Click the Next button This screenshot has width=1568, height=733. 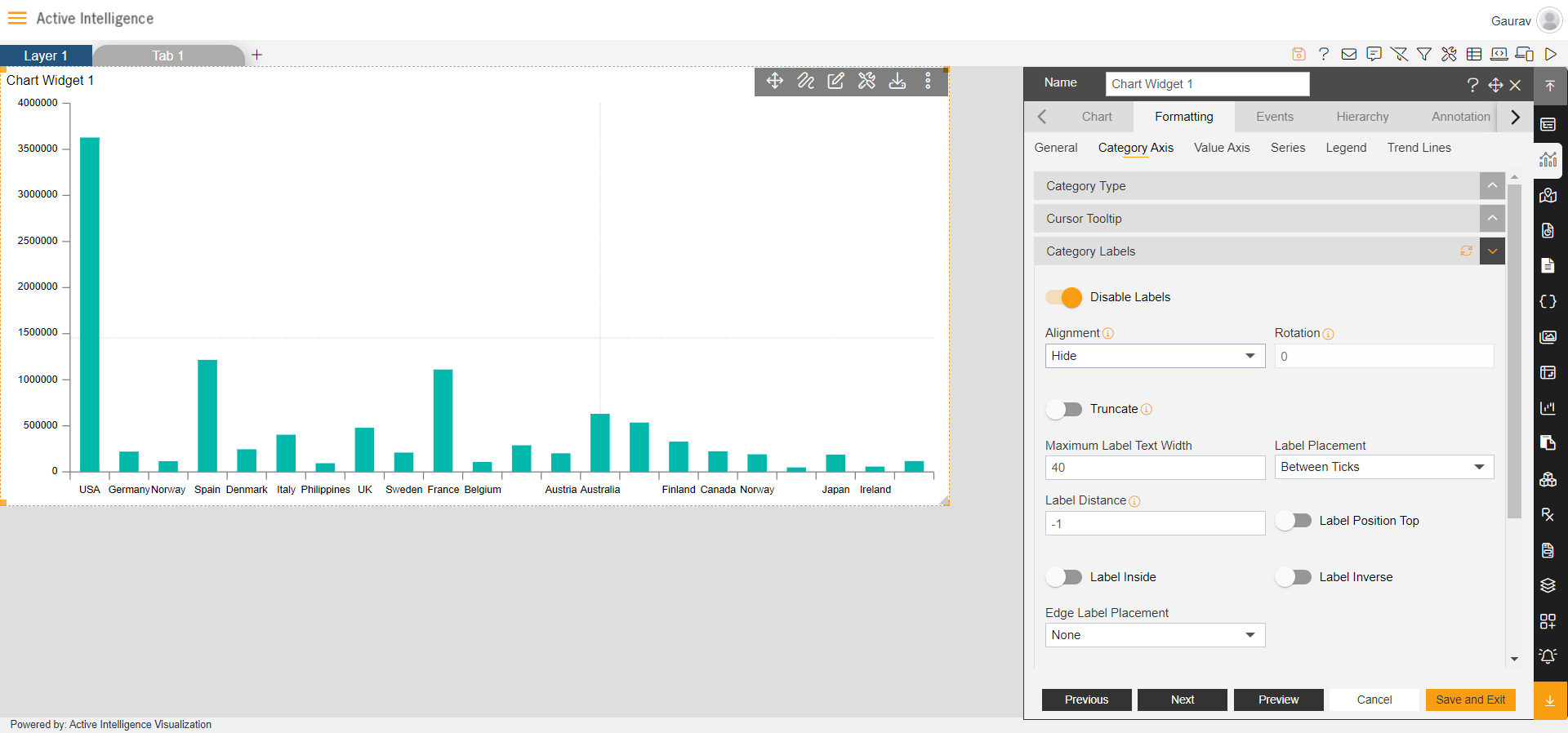1183,700
